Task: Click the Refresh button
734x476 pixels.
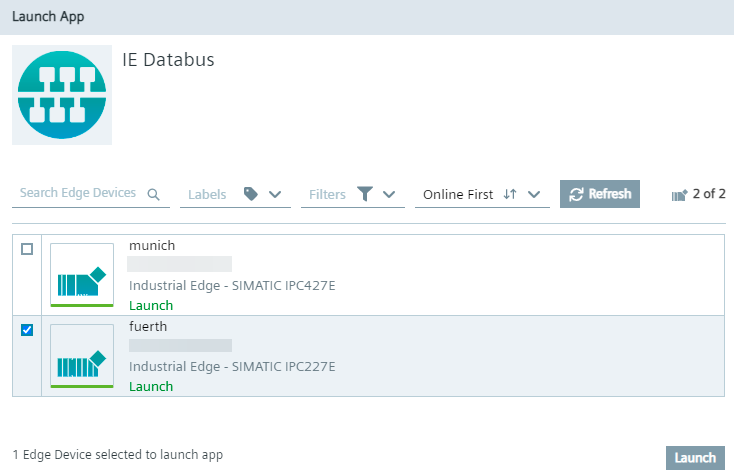Action: 600,194
